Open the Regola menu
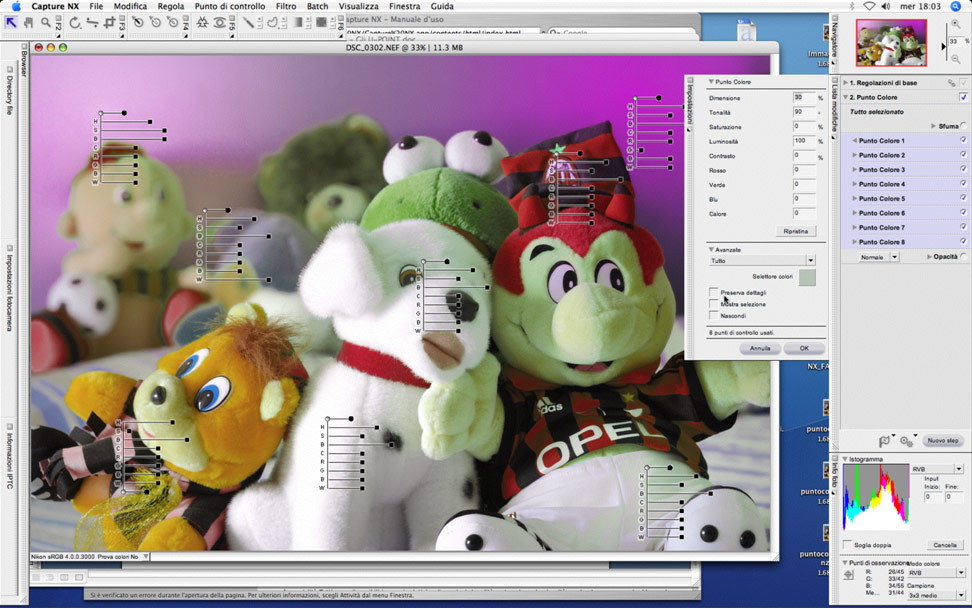 point(170,6)
